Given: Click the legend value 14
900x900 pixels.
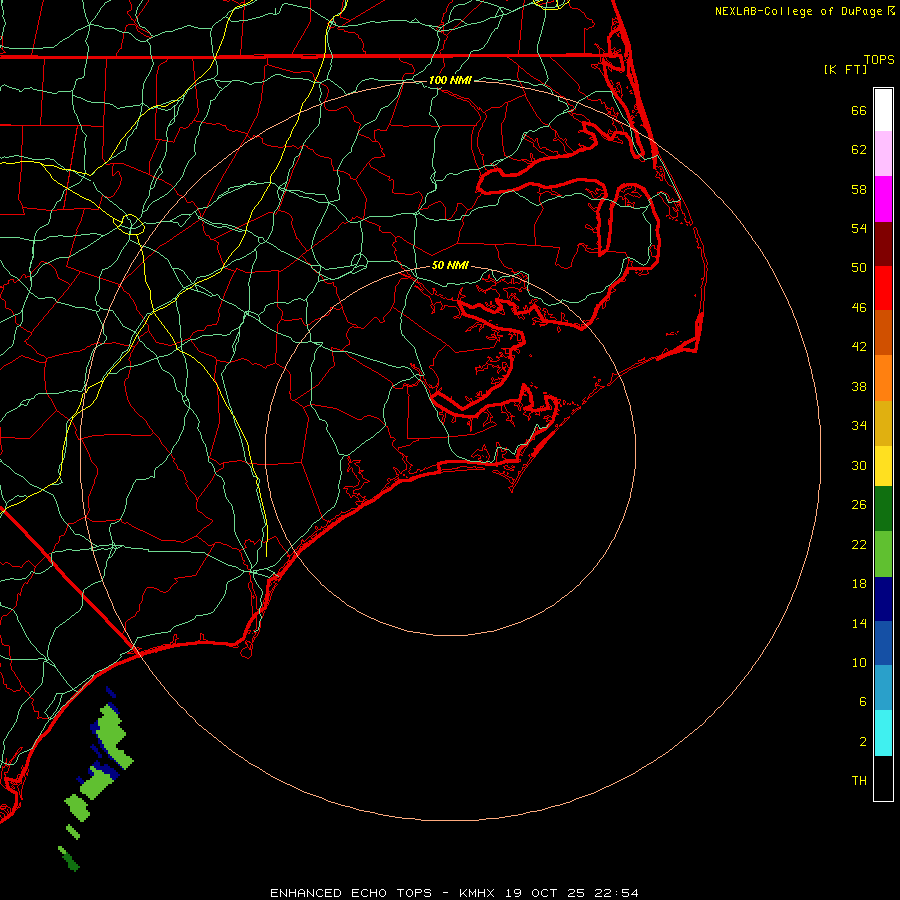Looking at the screenshot, I should tap(859, 623).
